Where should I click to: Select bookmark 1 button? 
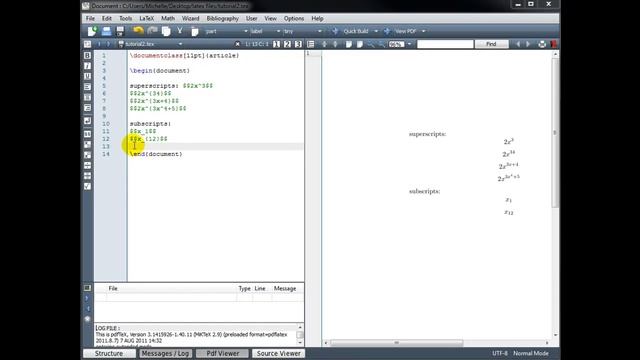(x=276, y=44)
